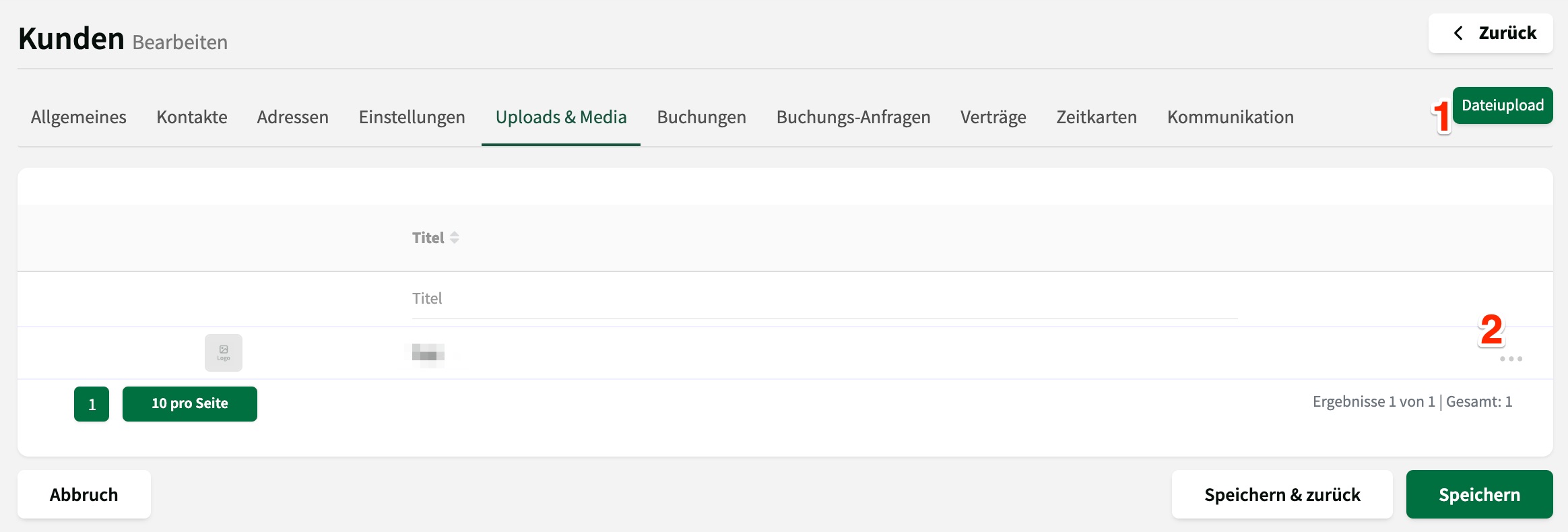
Task: Start a Dateiupload
Action: coord(1503,105)
